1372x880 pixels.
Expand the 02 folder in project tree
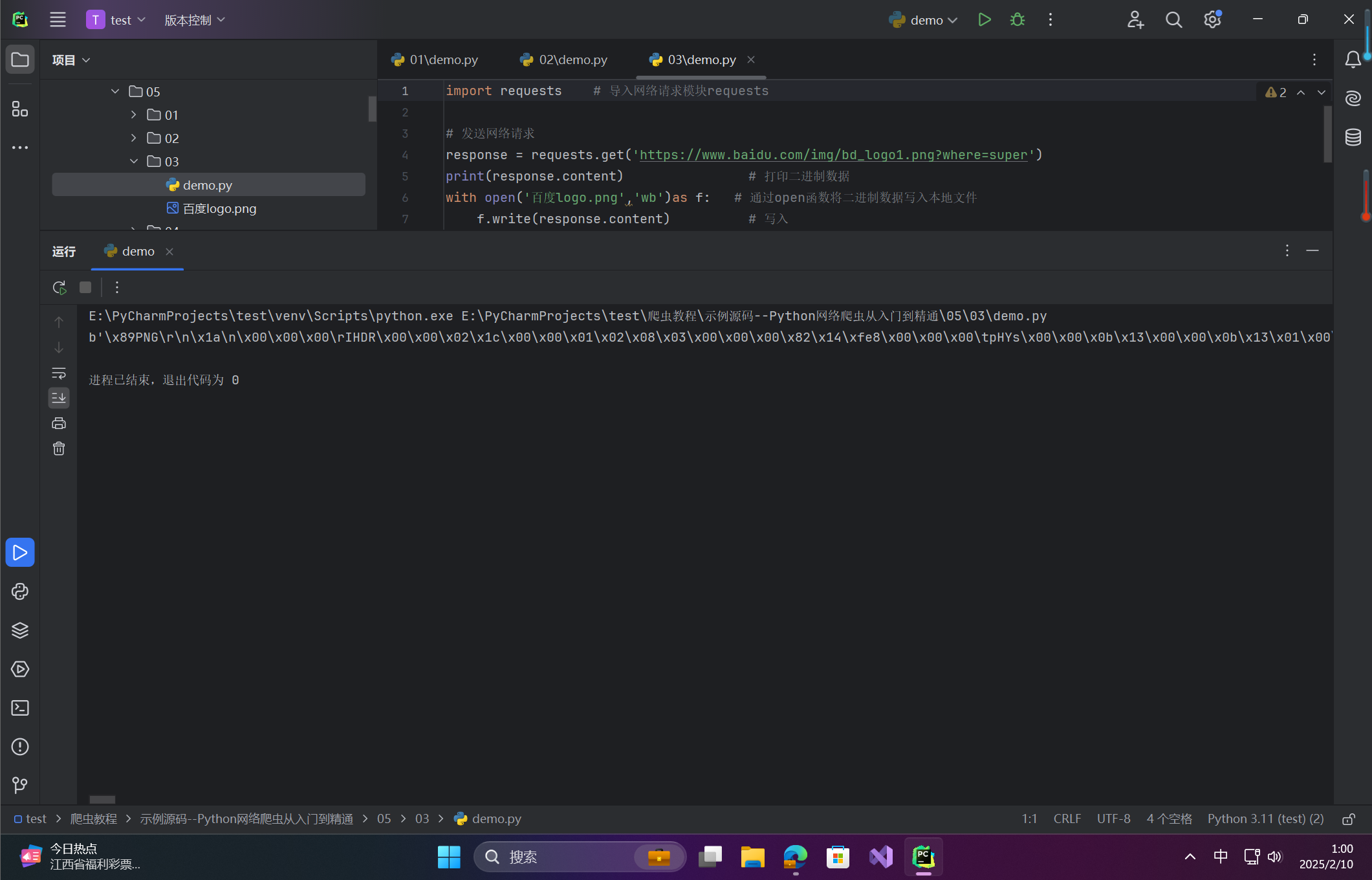coord(133,138)
